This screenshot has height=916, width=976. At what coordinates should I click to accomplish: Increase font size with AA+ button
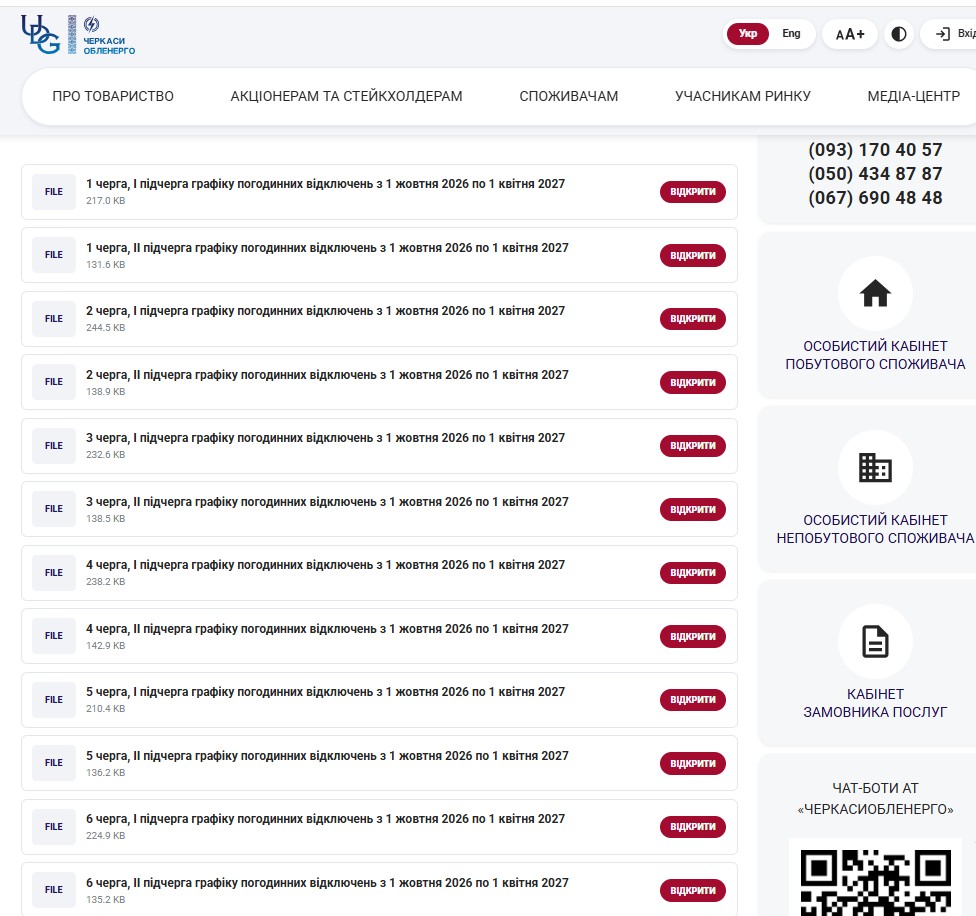pos(850,34)
